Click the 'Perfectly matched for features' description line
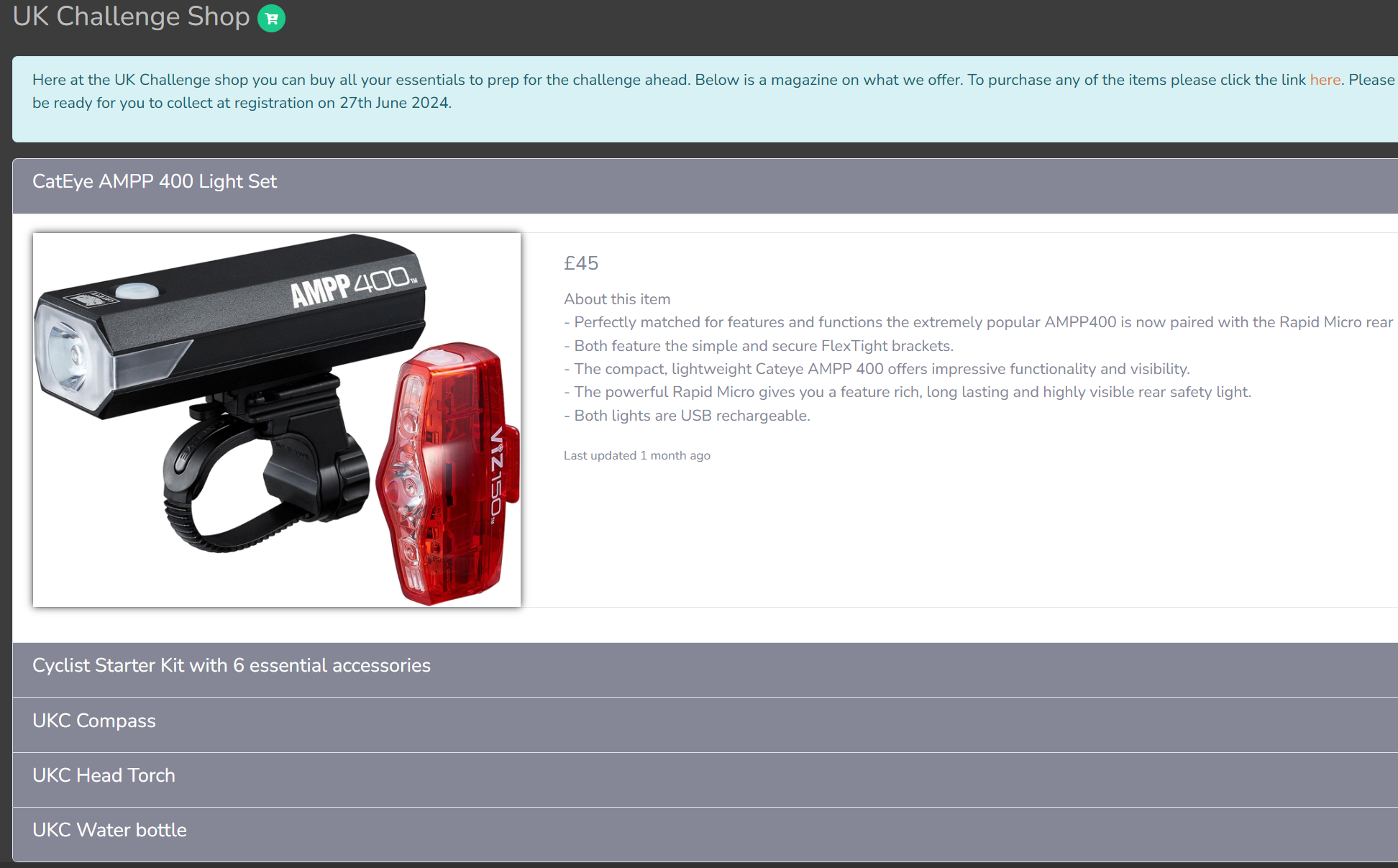Viewport: 1398px width, 868px height. coord(979,322)
